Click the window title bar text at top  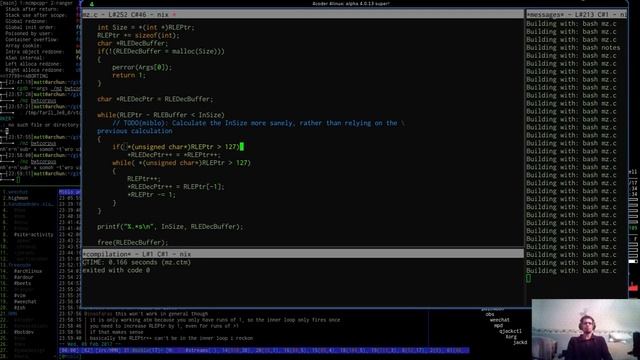point(351,3)
